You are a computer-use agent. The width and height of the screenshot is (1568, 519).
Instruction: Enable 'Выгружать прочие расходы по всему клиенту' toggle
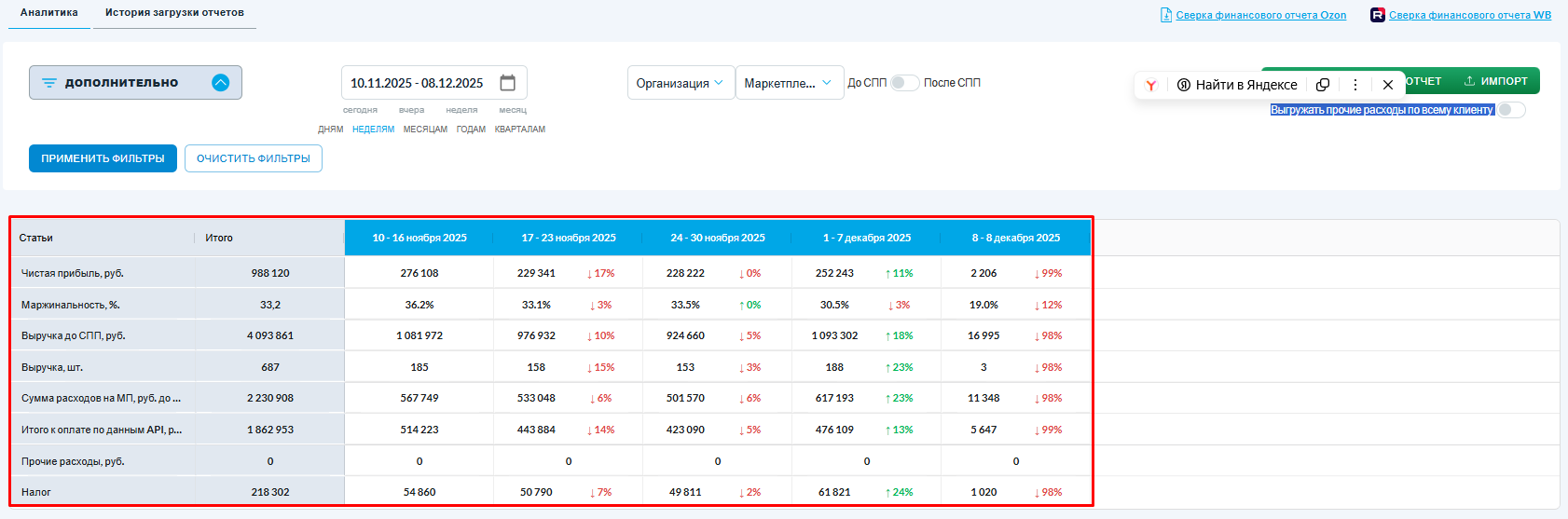point(1511,110)
